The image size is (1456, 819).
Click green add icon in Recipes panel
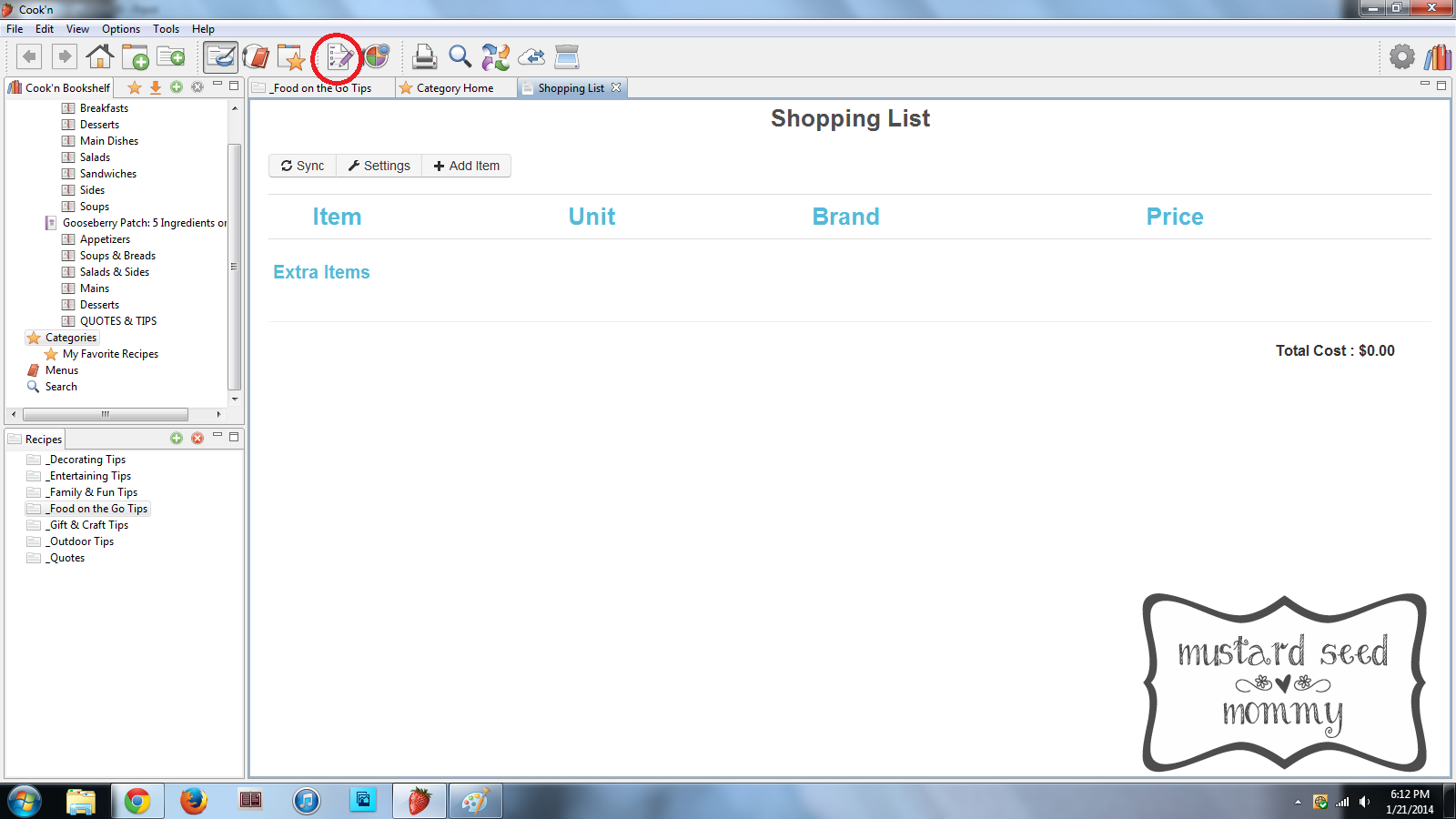click(x=177, y=438)
